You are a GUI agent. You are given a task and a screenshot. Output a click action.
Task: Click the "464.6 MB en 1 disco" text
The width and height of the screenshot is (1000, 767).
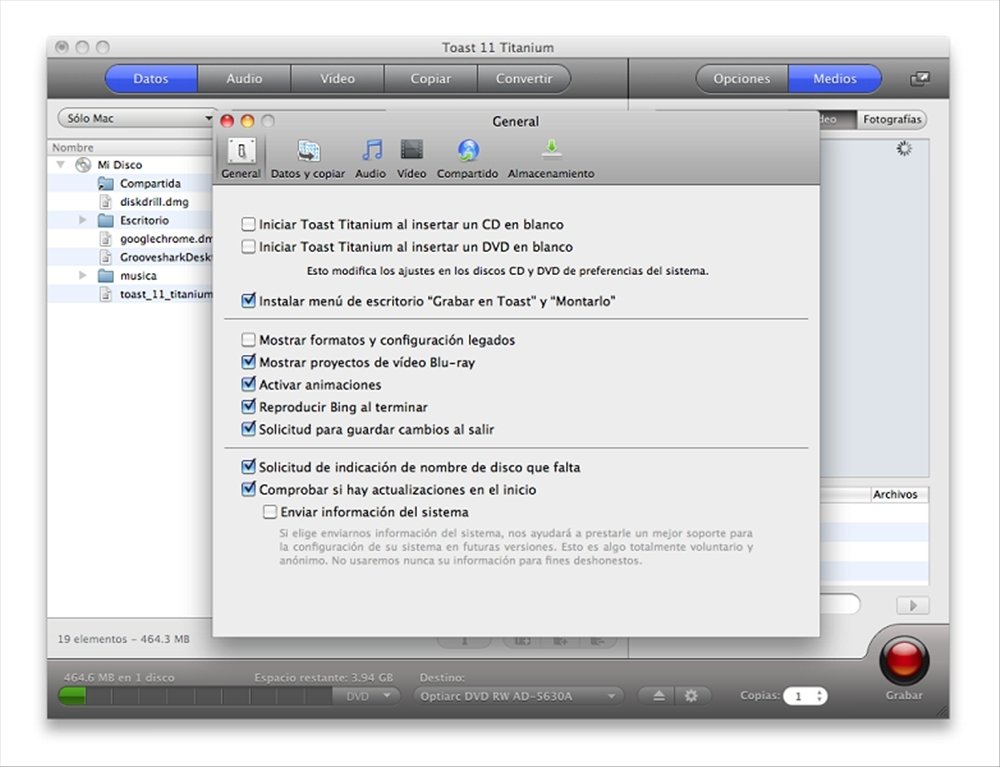click(119, 677)
